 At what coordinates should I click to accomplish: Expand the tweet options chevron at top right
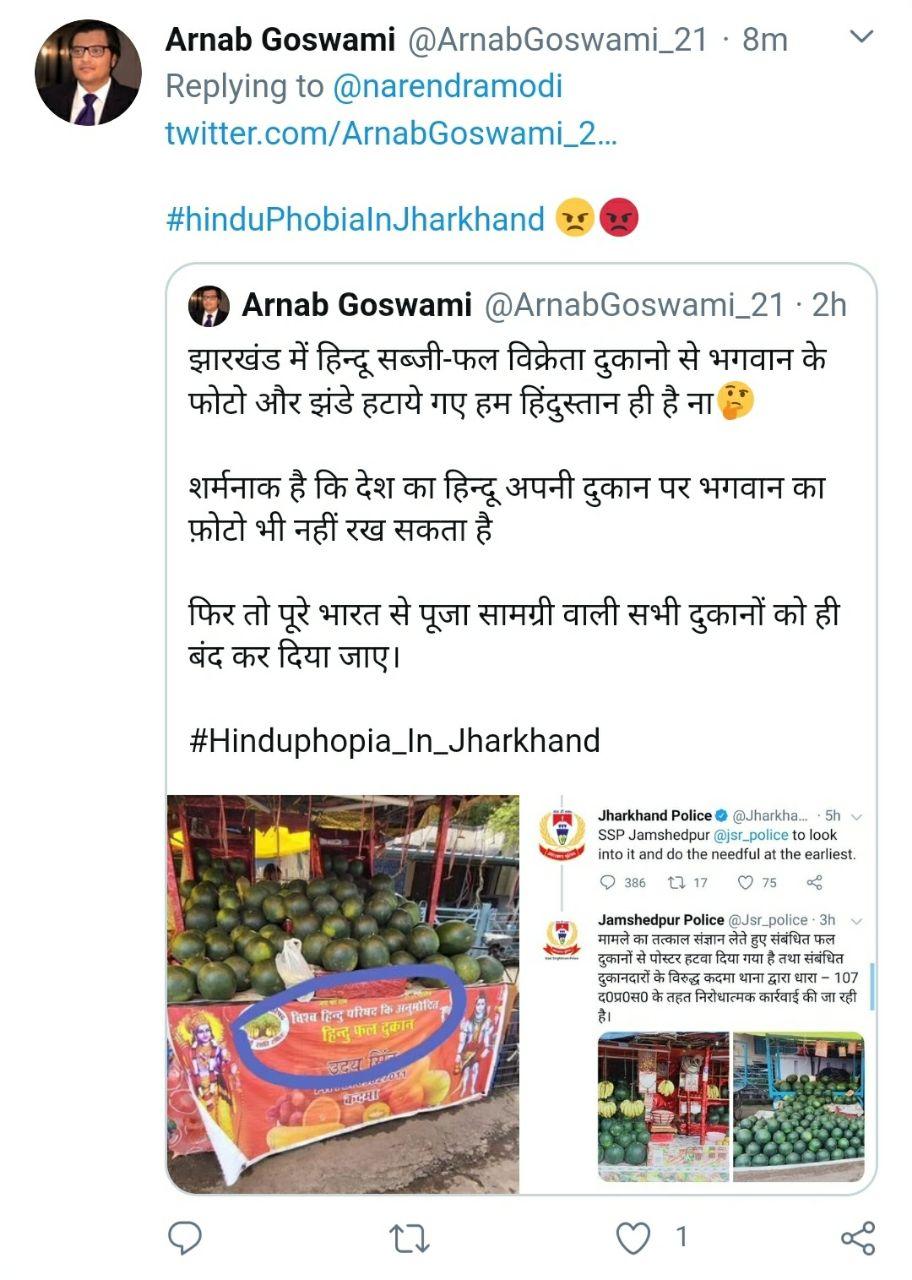coord(860,37)
